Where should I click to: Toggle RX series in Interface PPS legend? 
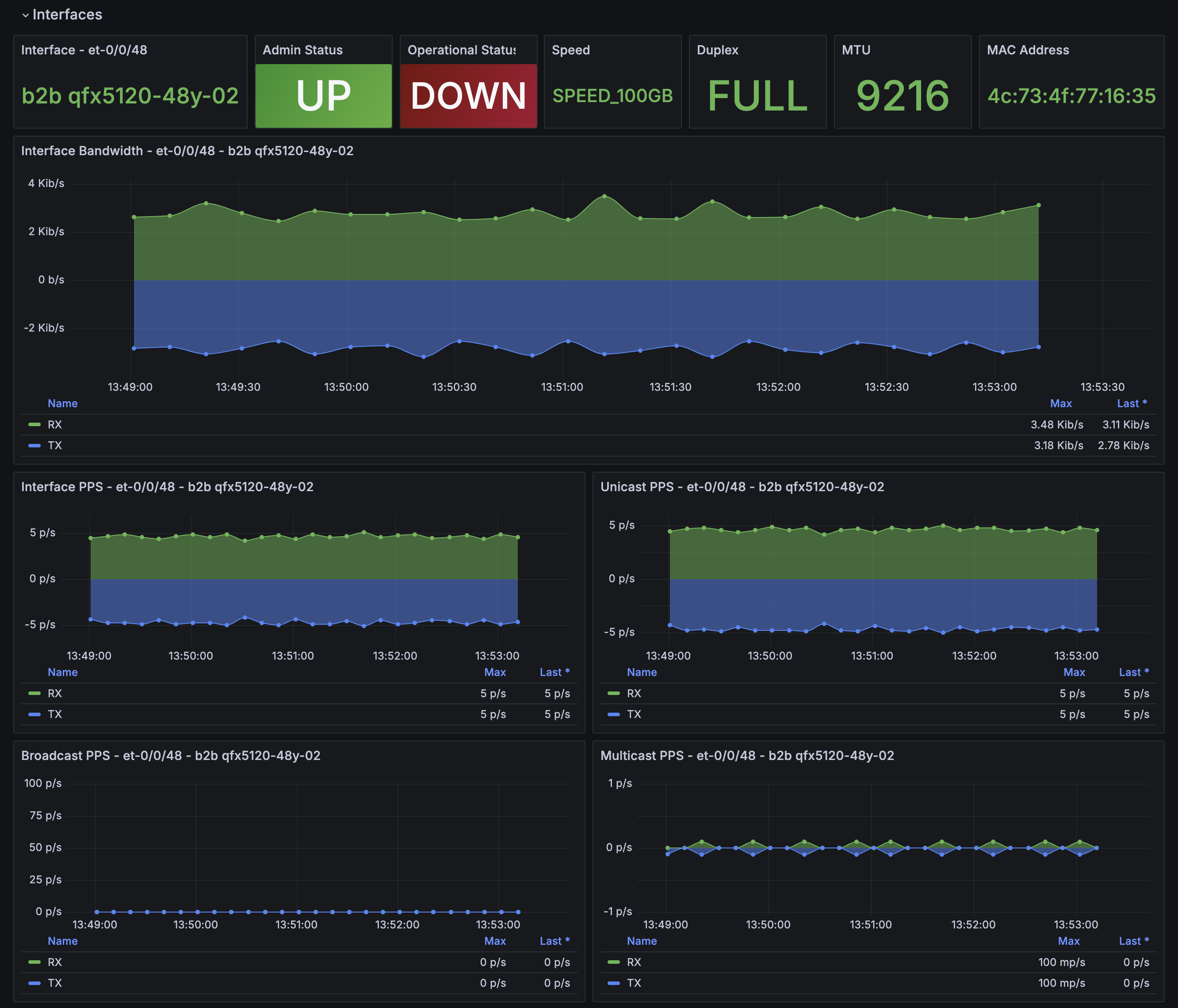pos(54,694)
